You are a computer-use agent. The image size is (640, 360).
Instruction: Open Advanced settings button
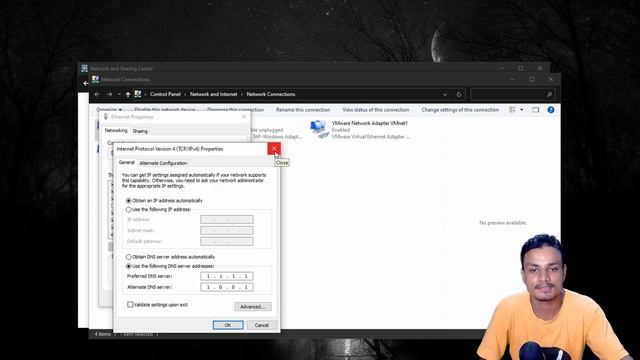253,307
